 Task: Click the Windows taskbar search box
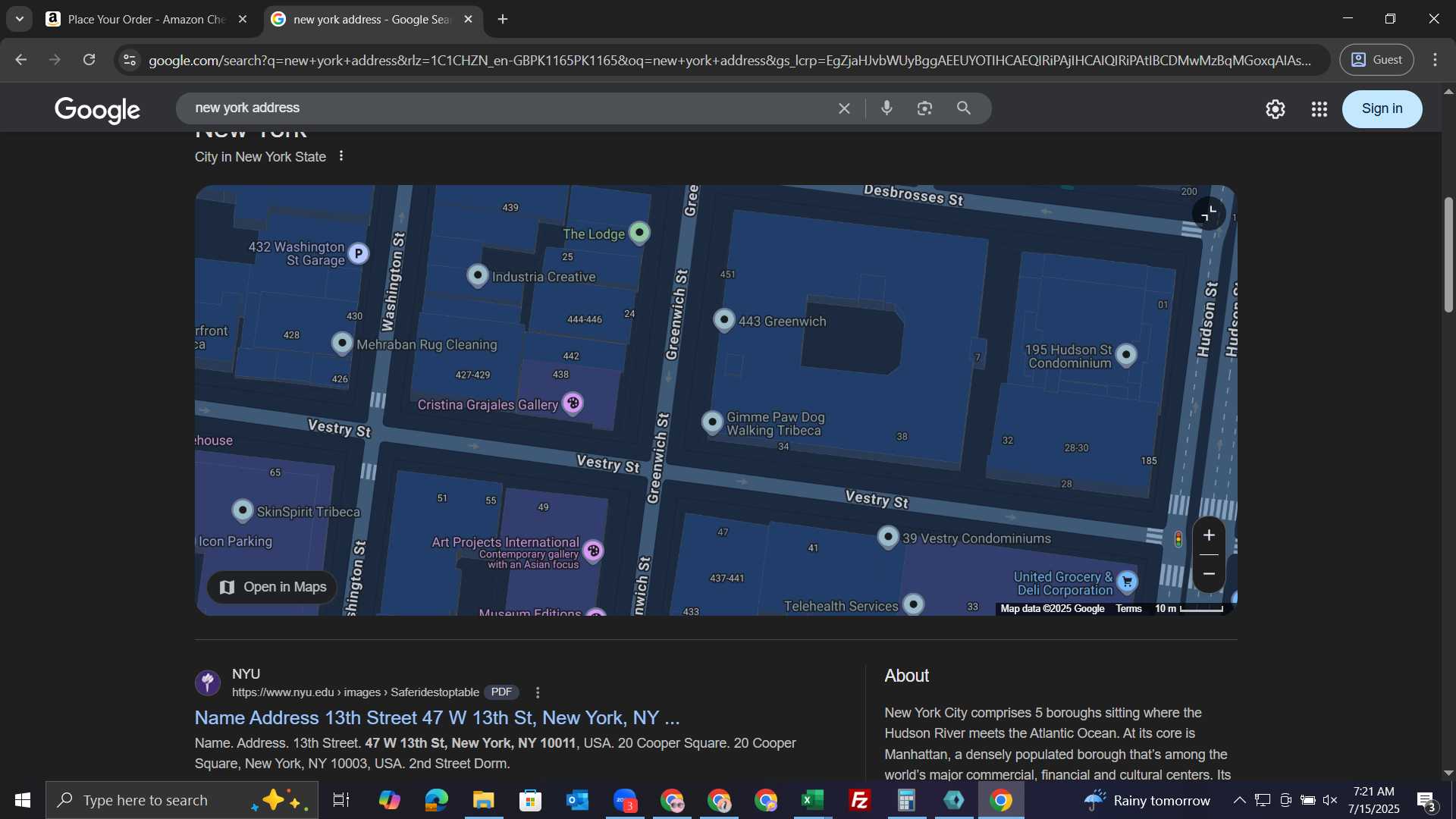pyautogui.click(x=182, y=800)
